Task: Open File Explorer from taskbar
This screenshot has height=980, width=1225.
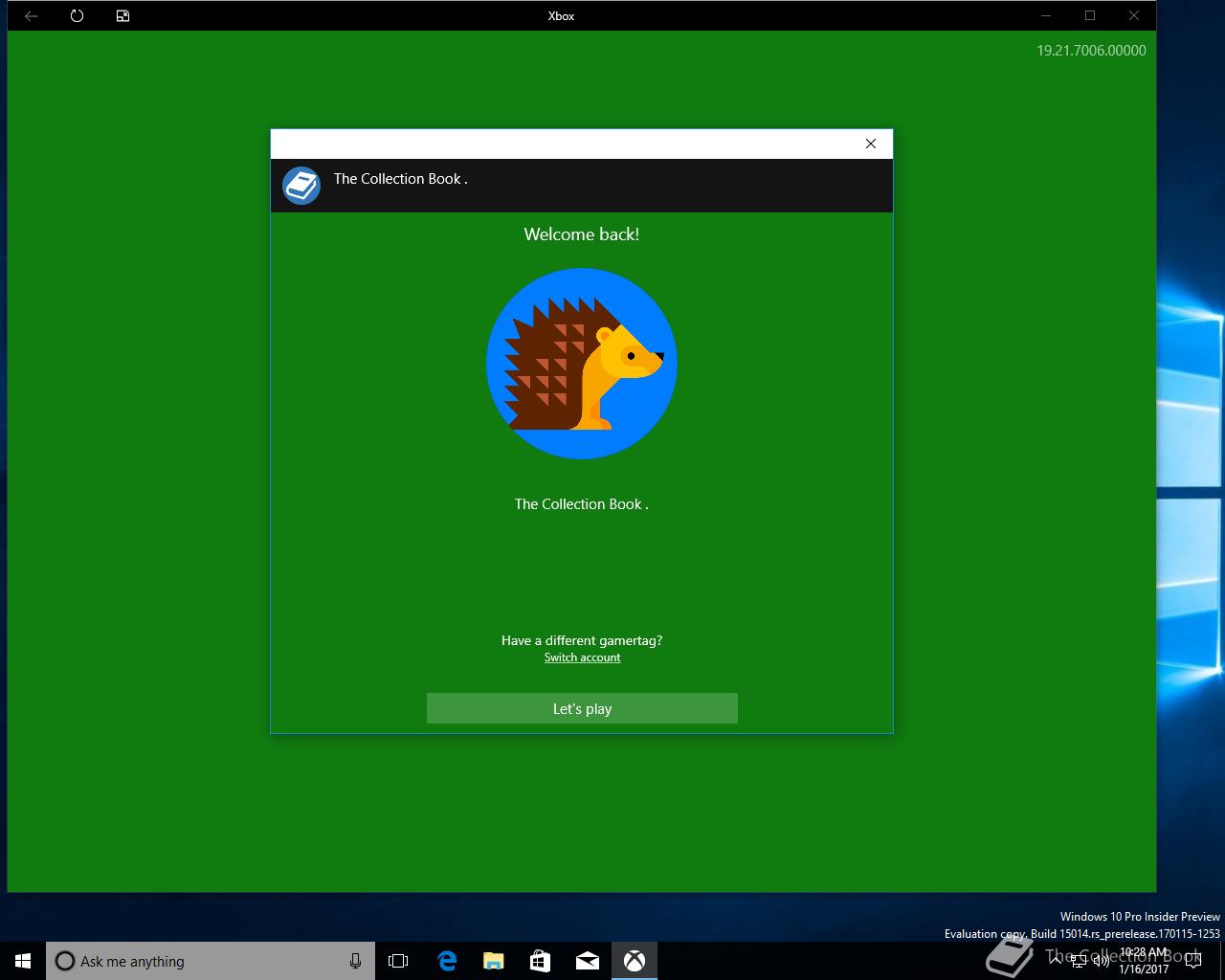Action: [x=494, y=961]
